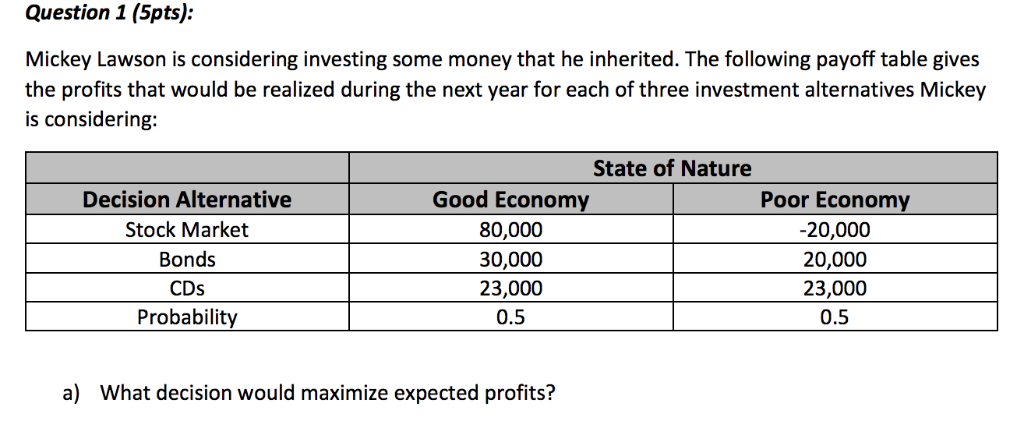Select CDs 23,000 under Poor Economy
The width and height of the screenshot is (1024, 421).
click(835, 288)
